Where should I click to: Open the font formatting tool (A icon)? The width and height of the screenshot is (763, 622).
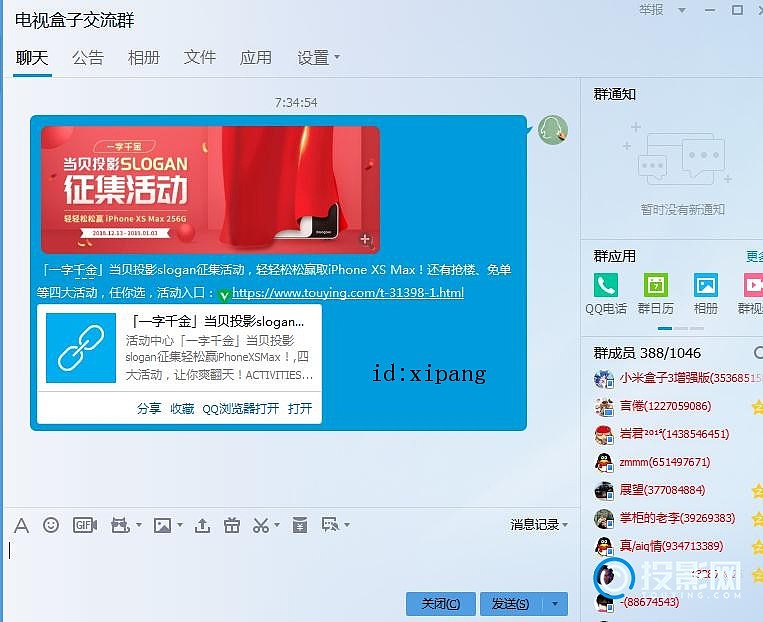tap(21, 526)
